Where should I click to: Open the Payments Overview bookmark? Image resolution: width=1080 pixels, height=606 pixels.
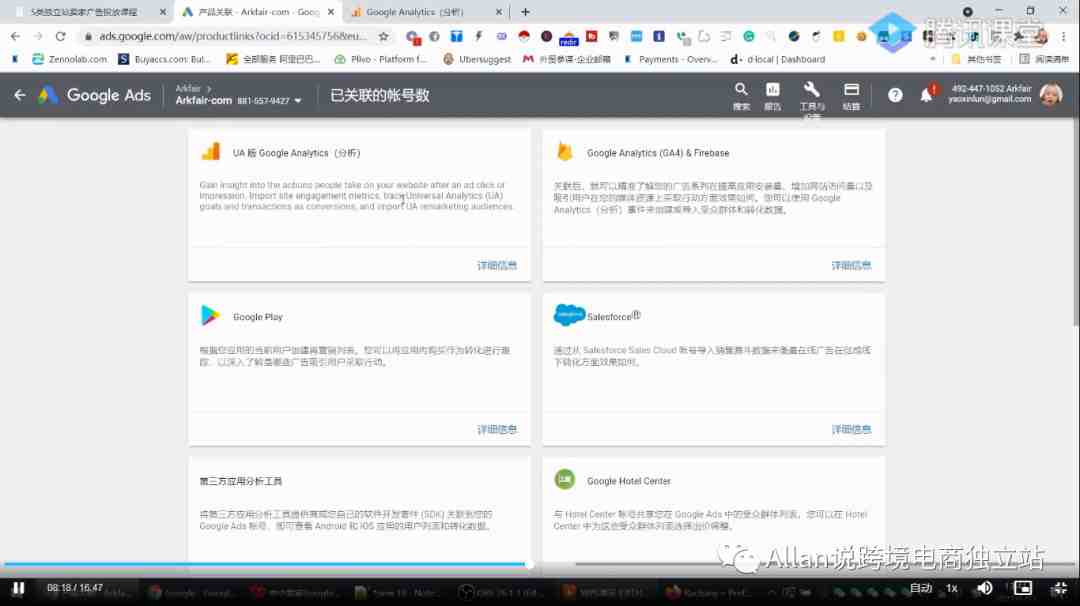(x=670, y=59)
